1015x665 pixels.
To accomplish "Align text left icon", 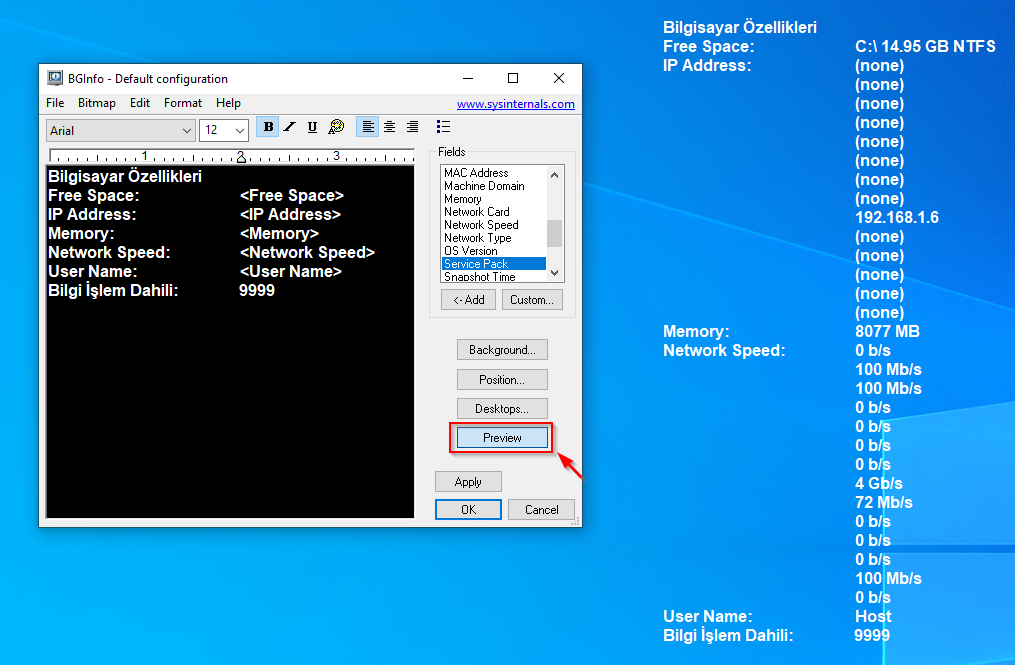I will [367, 127].
